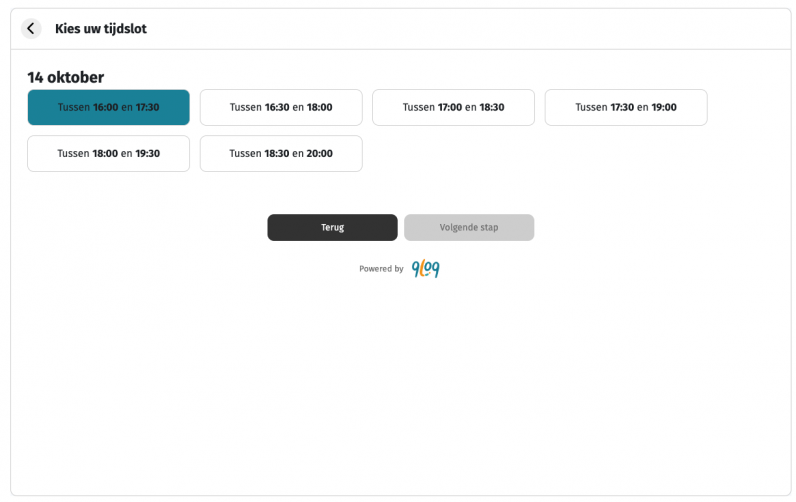Screen dimensions: 796x502
Task: Click the 'Tussen' word in the 17:00 slot
Action: pyautogui.click(x=418, y=107)
